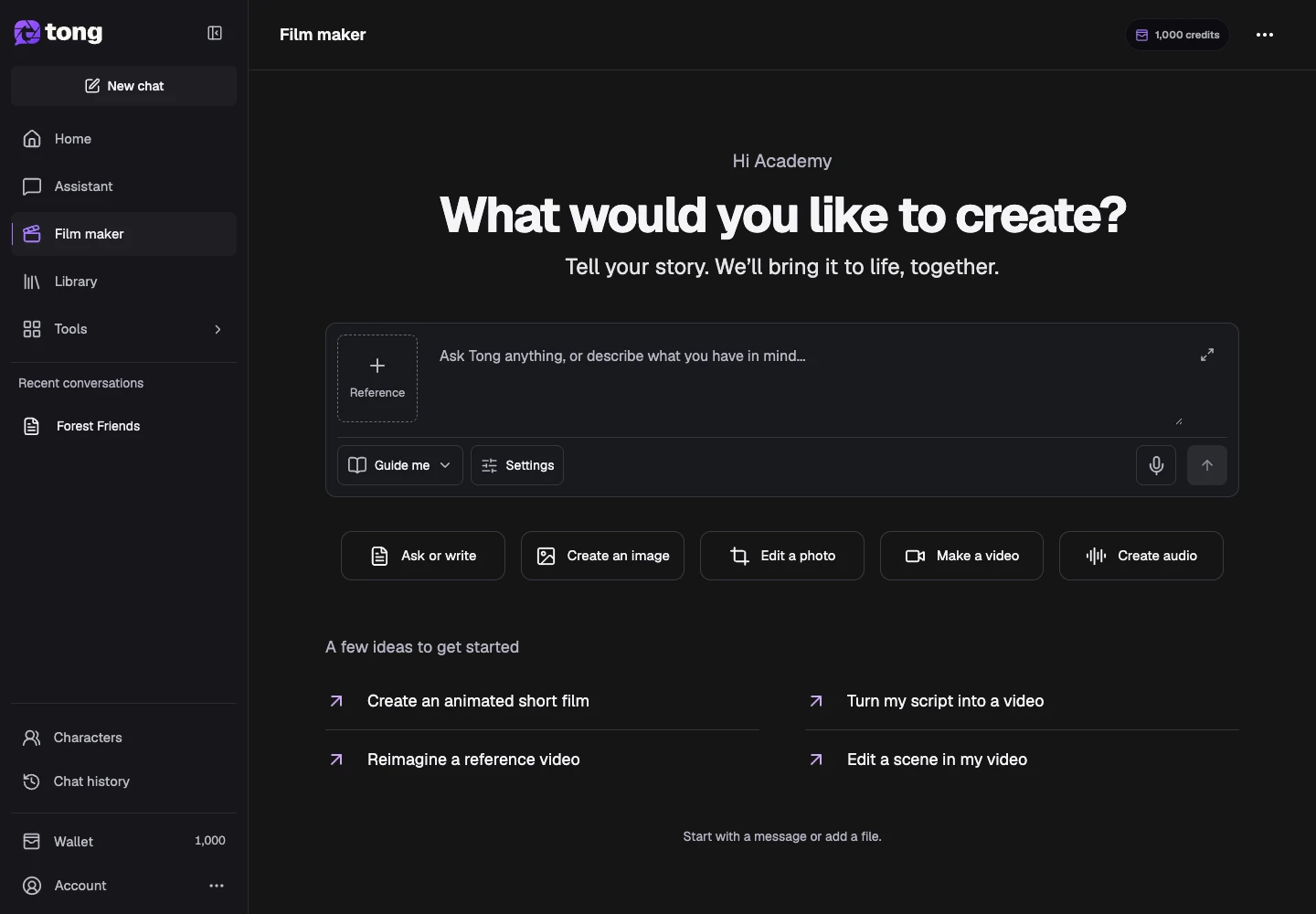Select 'Edit a scene in my video' idea

[1022, 760]
